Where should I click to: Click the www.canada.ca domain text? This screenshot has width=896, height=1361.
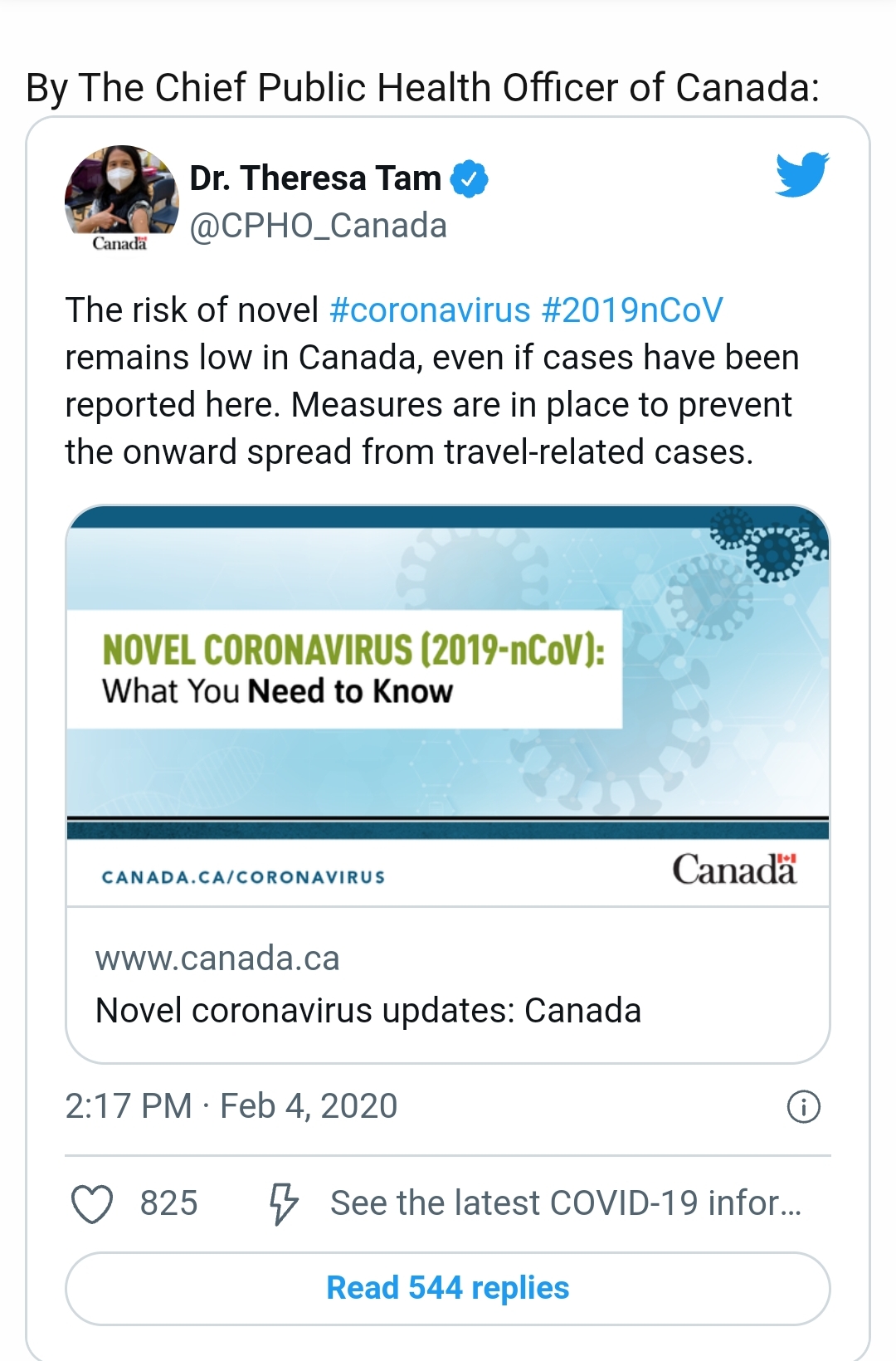point(217,959)
